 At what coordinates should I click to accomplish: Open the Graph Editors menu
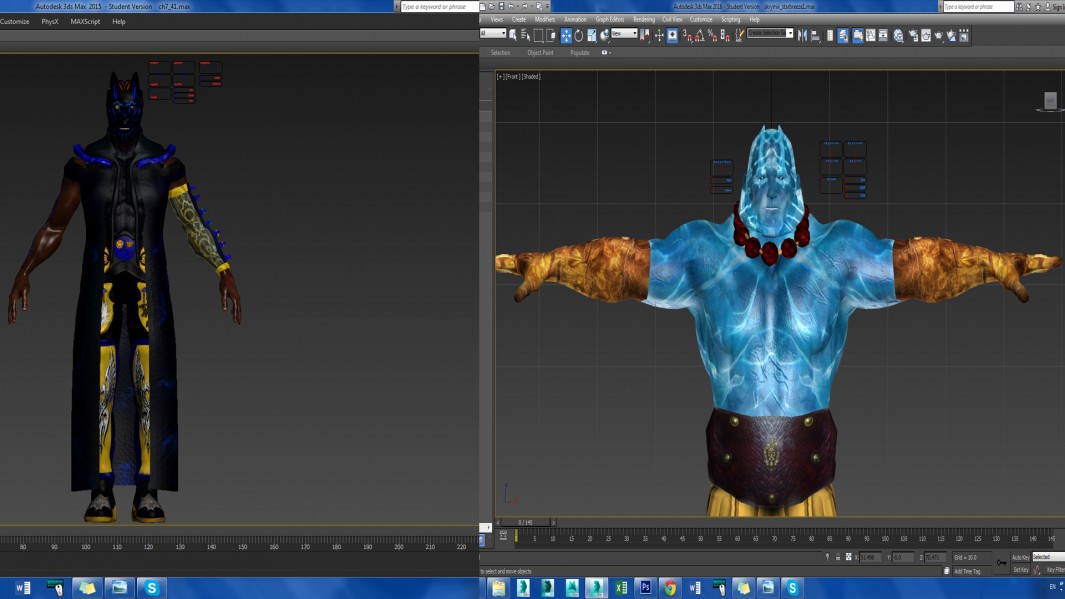pyautogui.click(x=610, y=20)
